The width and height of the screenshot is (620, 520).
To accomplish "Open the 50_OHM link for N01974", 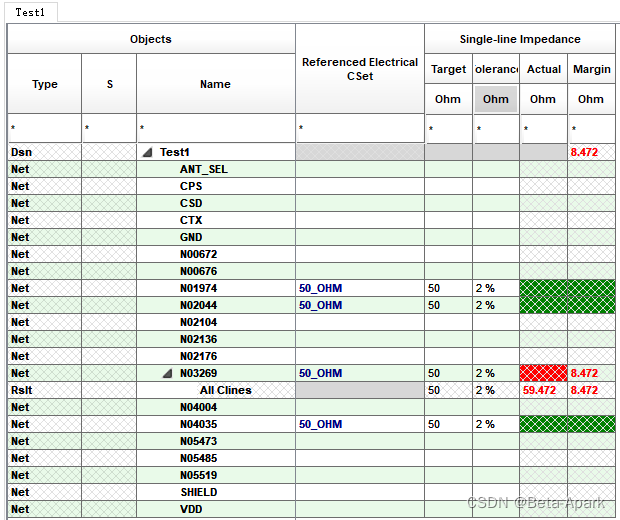I will (x=320, y=289).
